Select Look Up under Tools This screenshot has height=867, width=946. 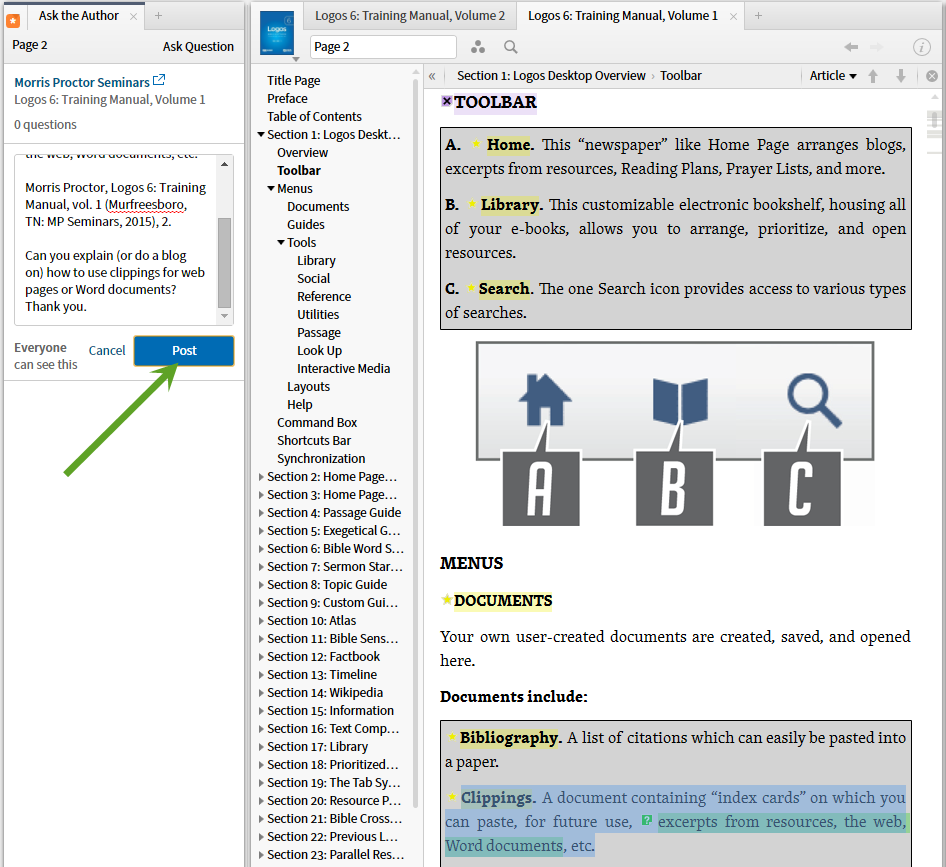pos(319,351)
